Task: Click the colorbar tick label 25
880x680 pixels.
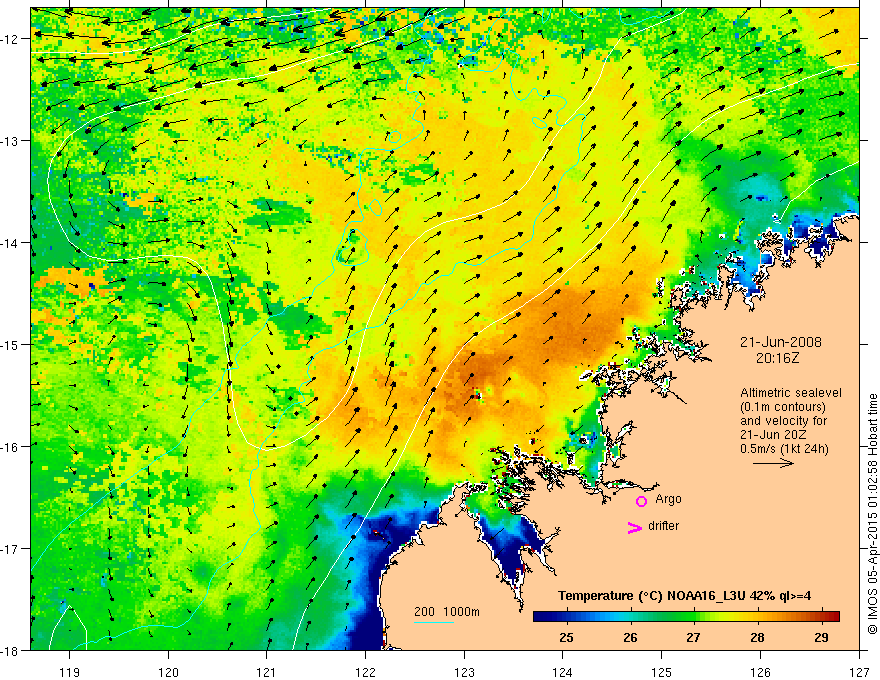Action: pyautogui.click(x=566, y=637)
